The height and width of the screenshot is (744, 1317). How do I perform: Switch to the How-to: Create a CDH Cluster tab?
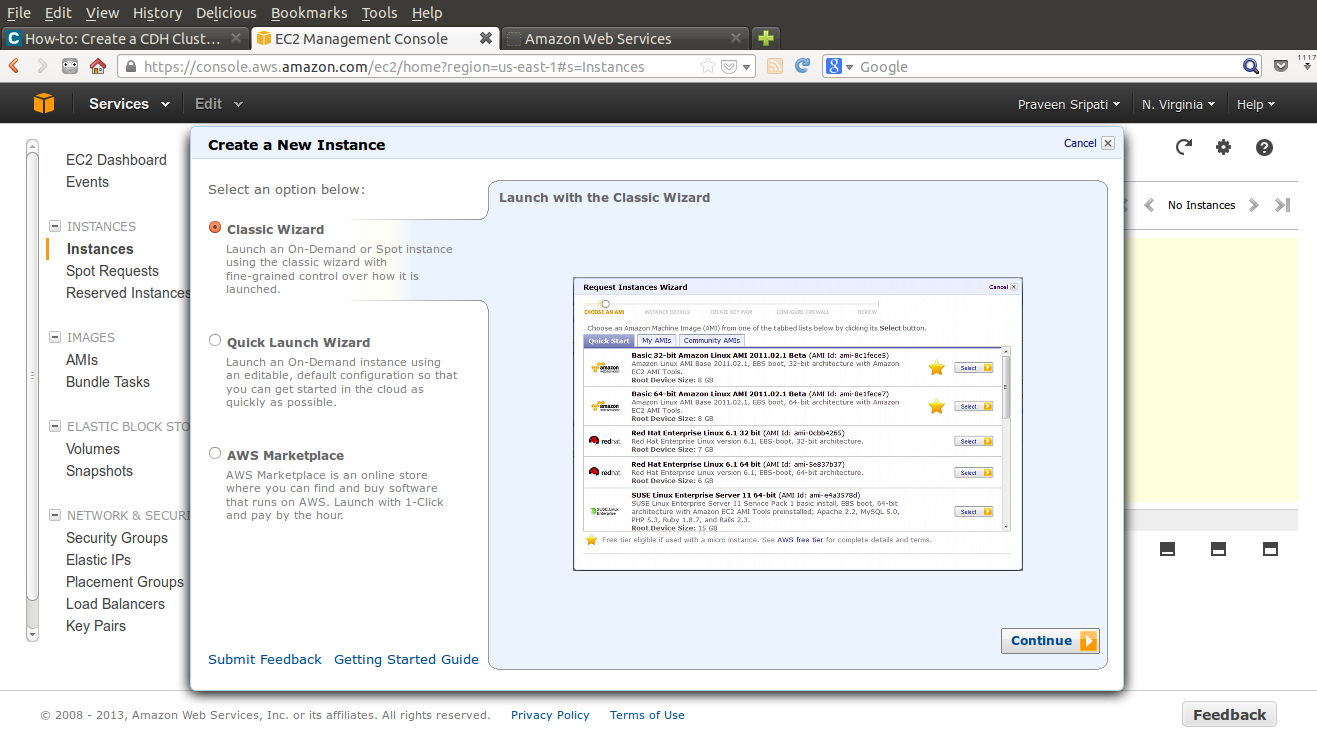click(x=125, y=38)
